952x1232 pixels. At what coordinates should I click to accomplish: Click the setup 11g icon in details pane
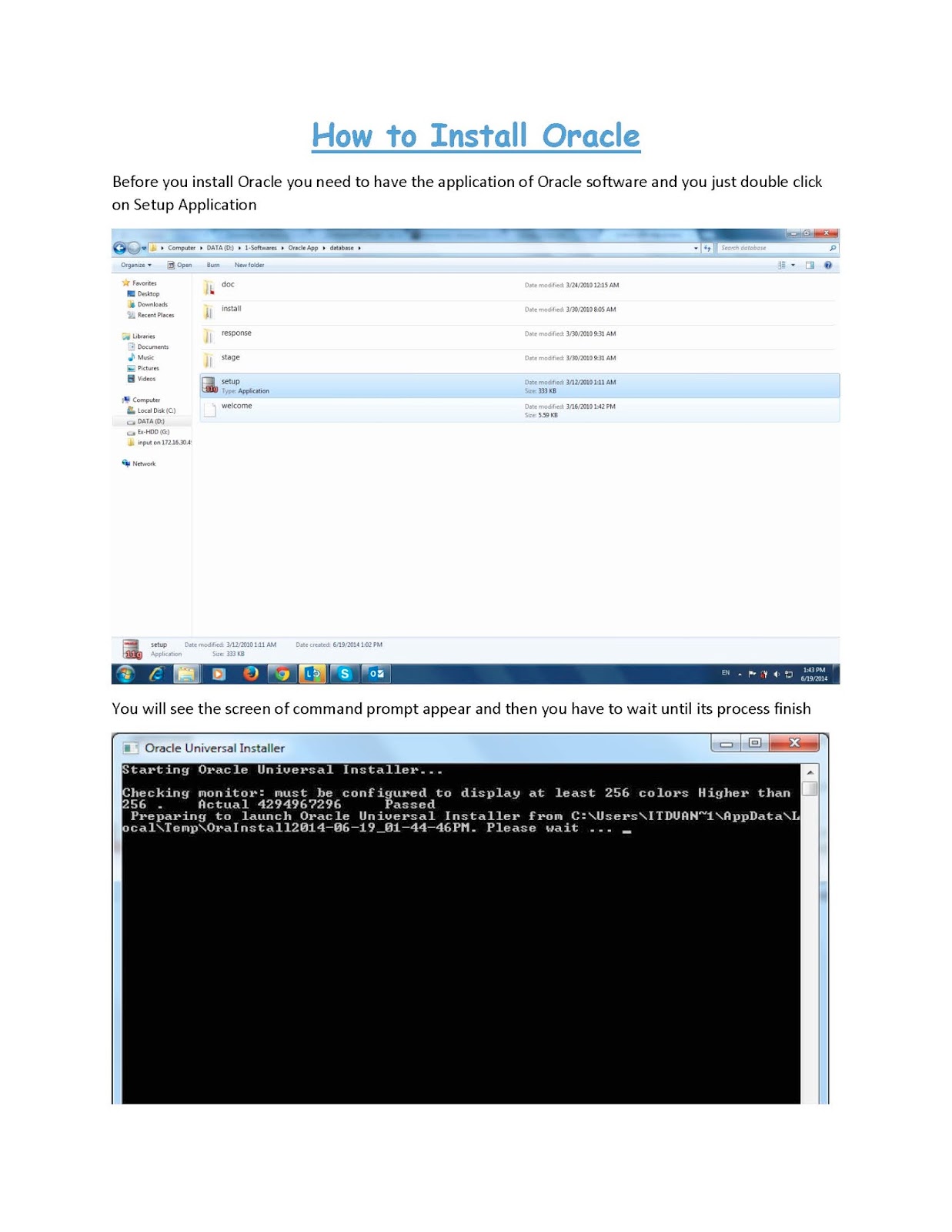tap(132, 649)
